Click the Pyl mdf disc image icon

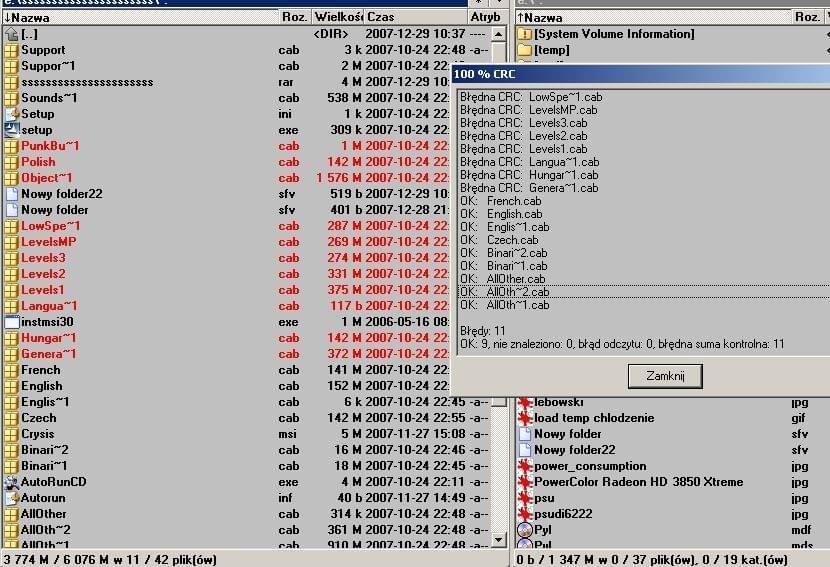pos(525,530)
